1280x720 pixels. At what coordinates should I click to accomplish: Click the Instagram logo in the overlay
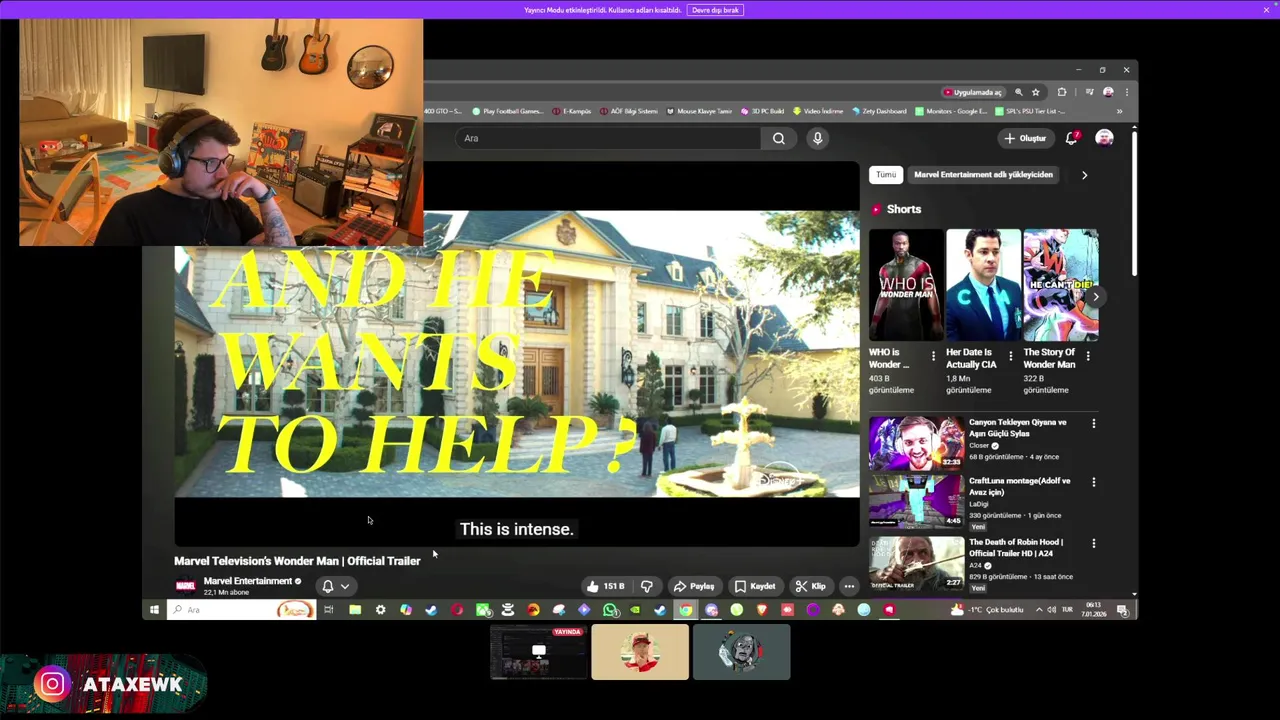(x=52, y=684)
